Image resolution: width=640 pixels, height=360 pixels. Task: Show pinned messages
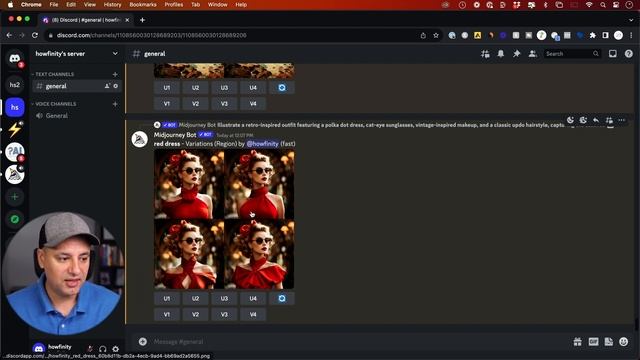tap(517, 54)
